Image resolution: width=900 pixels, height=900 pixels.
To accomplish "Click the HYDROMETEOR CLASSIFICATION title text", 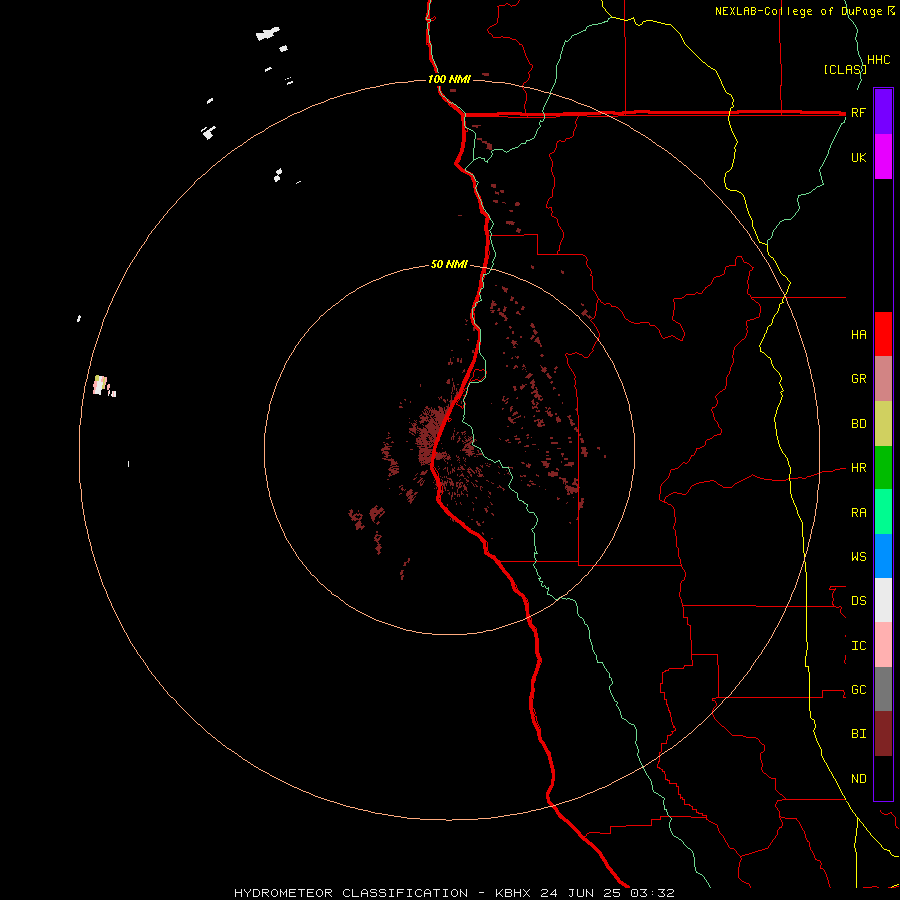I will [351, 893].
